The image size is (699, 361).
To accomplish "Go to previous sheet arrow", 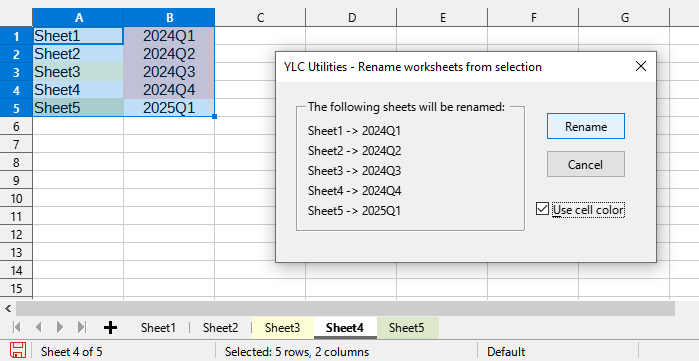I will (x=38, y=328).
